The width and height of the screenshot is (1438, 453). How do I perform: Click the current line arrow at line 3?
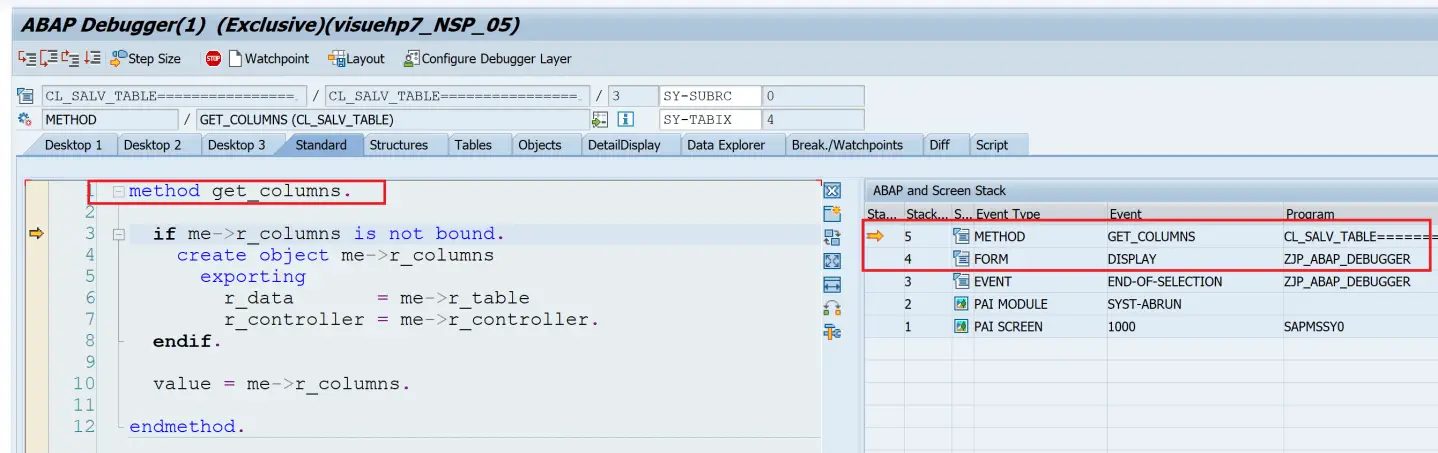point(38,233)
